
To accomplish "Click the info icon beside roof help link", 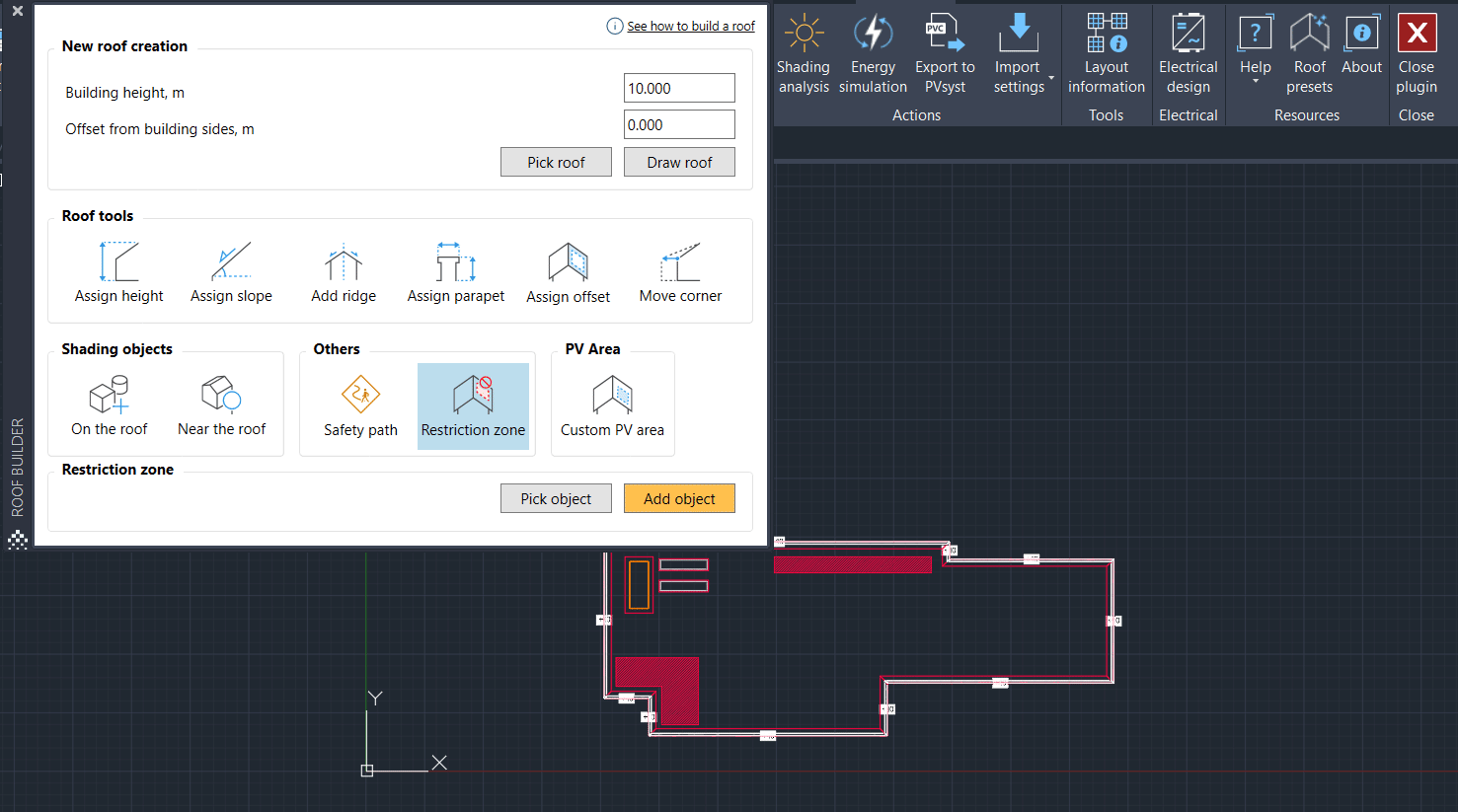I will (615, 27).
